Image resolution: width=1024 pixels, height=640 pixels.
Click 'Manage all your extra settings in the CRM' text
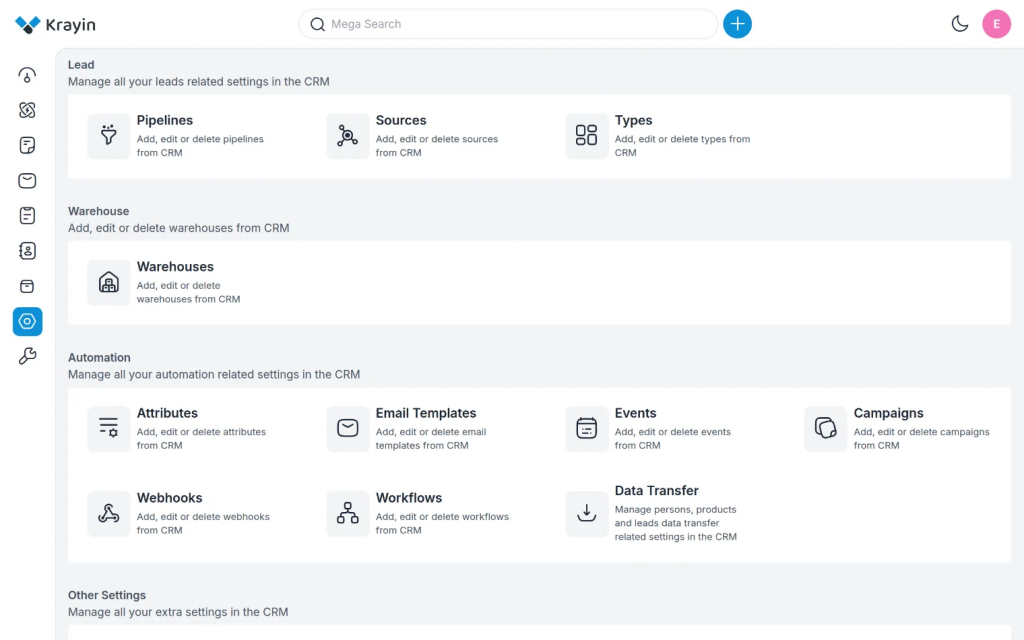(x=178, y=612)
